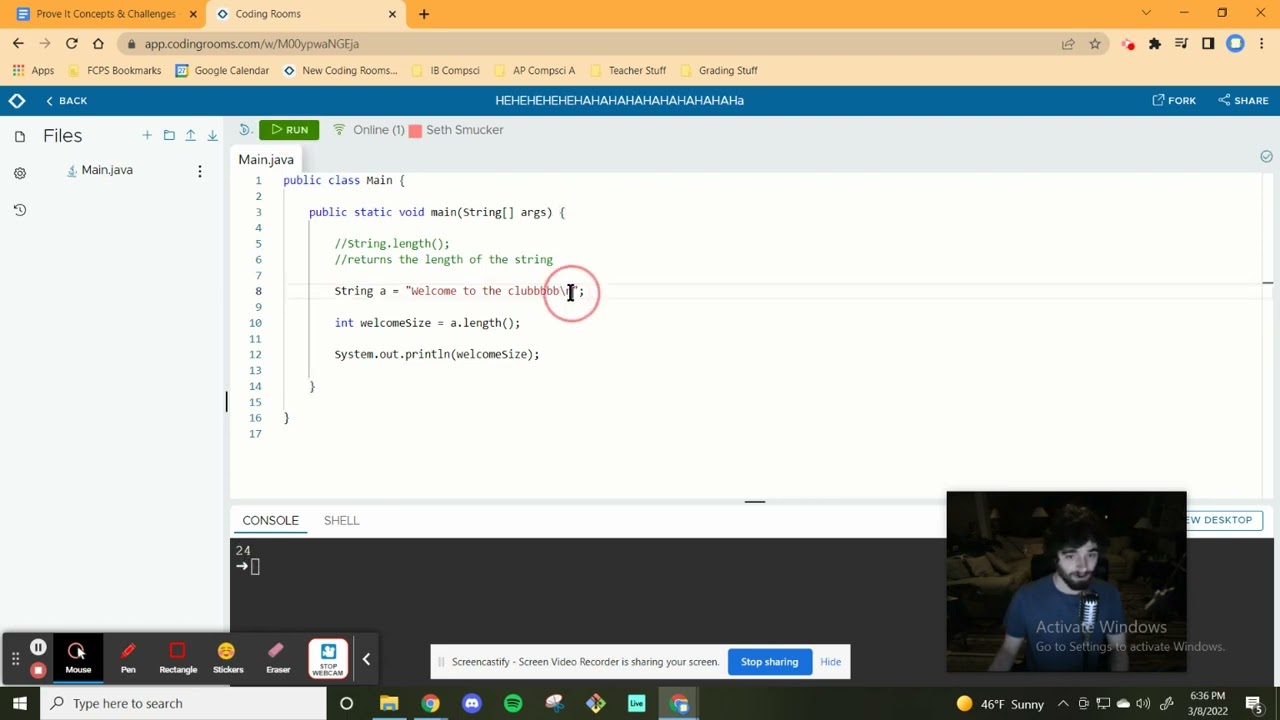Open the tab search dropdown arrow
This screenshot has height=720, width=1280.
coord(1146,13)
